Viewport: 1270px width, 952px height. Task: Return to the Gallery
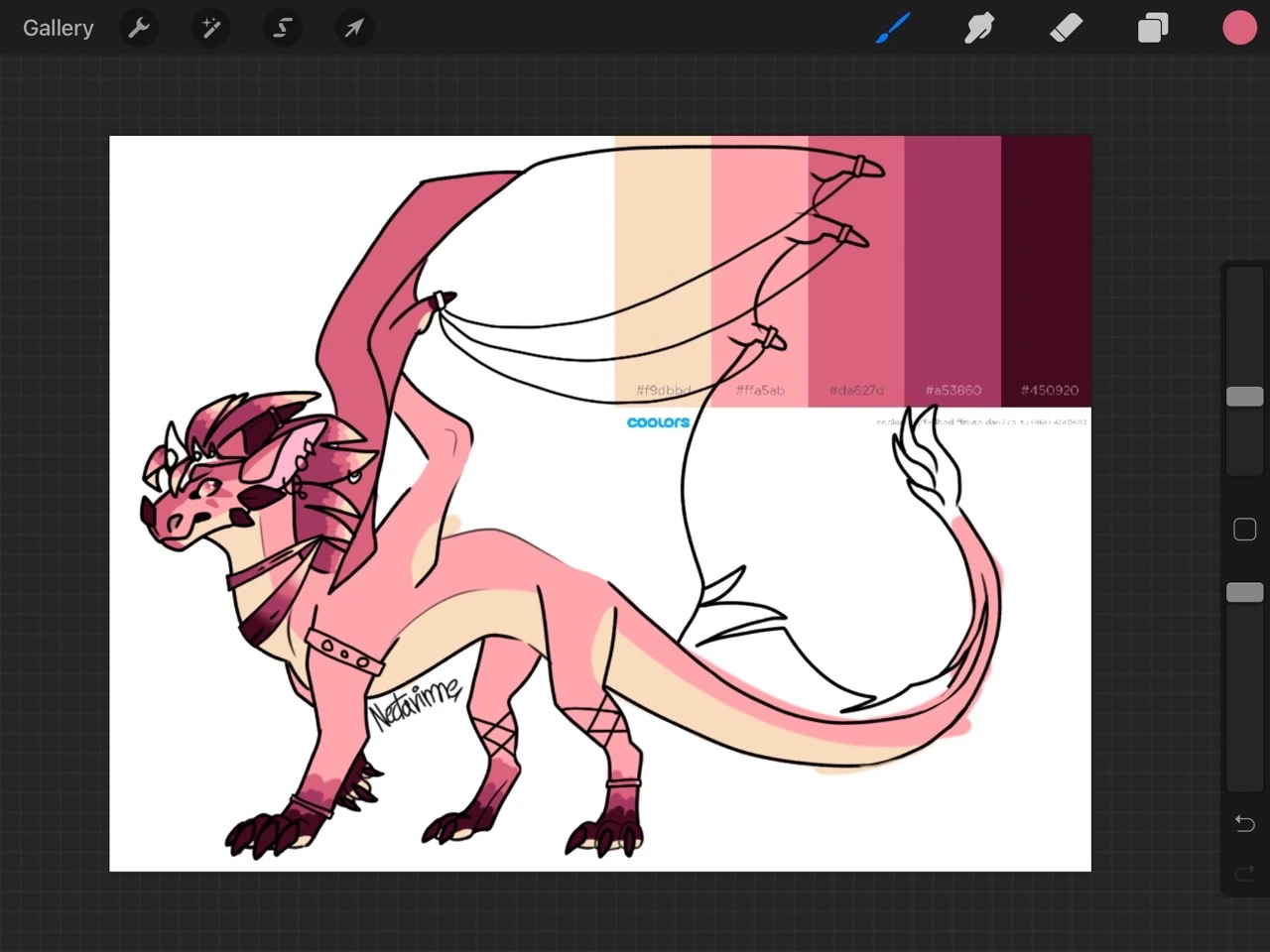(x=58, y=27)
